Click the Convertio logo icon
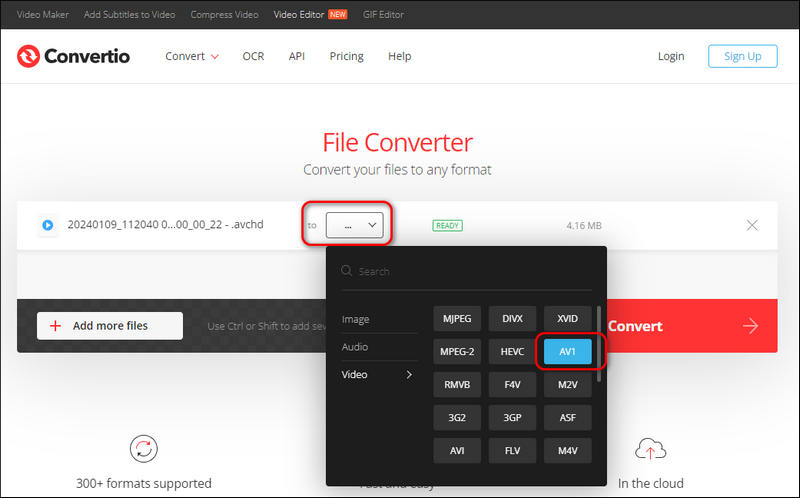Screen dimensions: 800x498 [x=28, y=56]
